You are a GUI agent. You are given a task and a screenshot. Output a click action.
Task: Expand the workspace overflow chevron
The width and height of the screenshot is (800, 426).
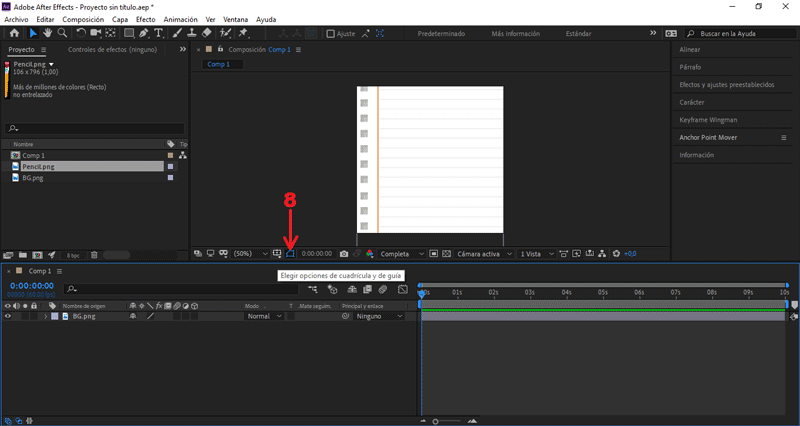[653, 33]
